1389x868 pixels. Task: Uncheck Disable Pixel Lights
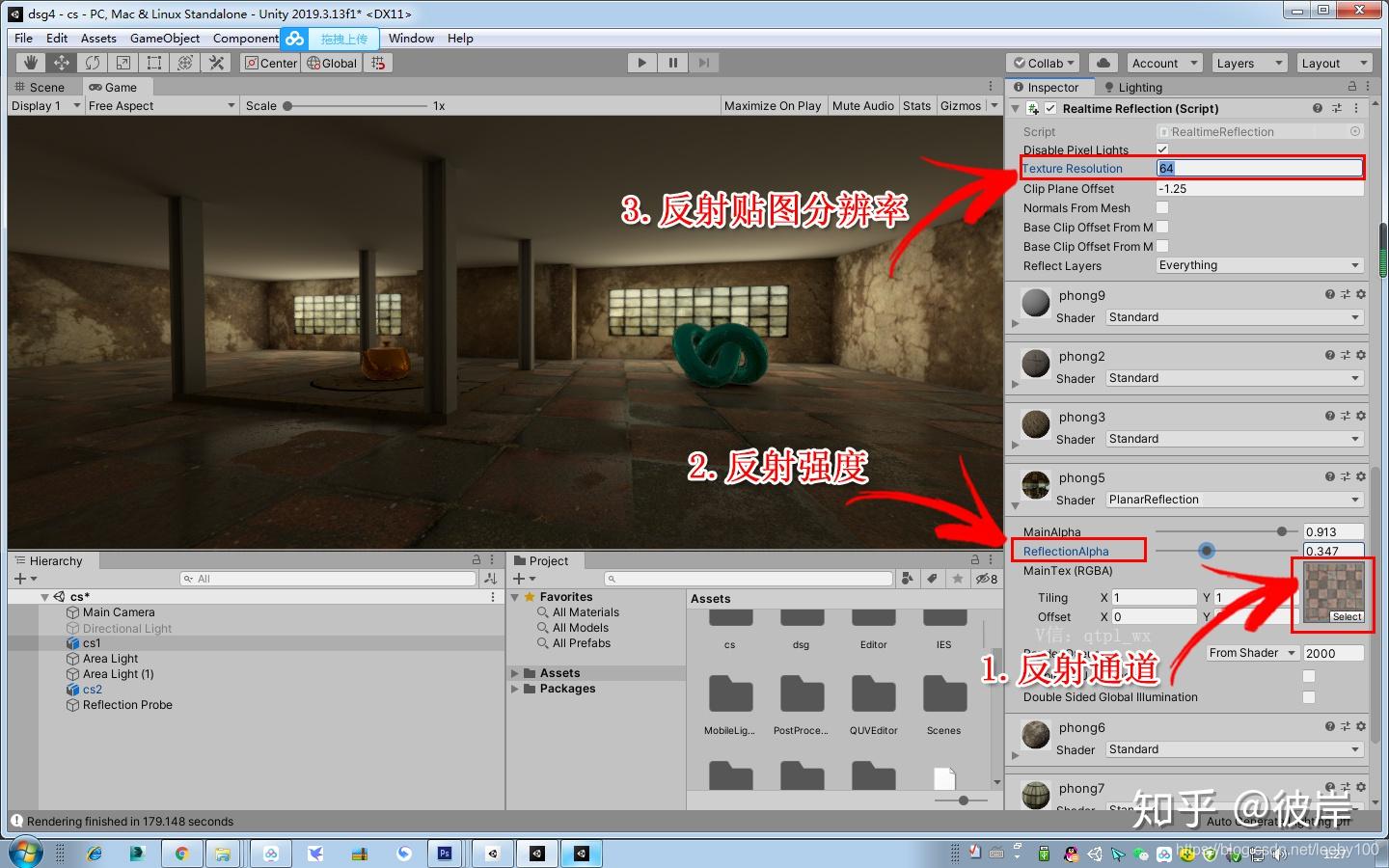(1162, 149)
